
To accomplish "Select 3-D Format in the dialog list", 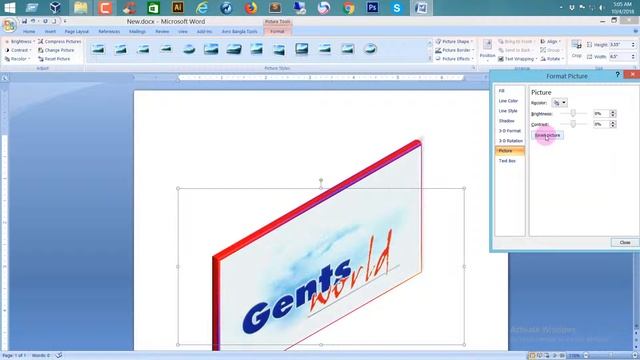I will click(510, 131).
